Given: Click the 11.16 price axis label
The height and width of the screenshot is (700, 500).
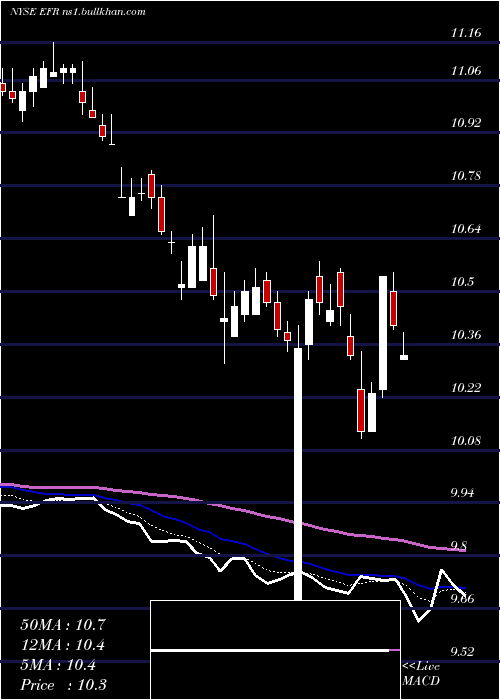Looking at the screenshot, I should pyautogui.click(x=466, y=33).
